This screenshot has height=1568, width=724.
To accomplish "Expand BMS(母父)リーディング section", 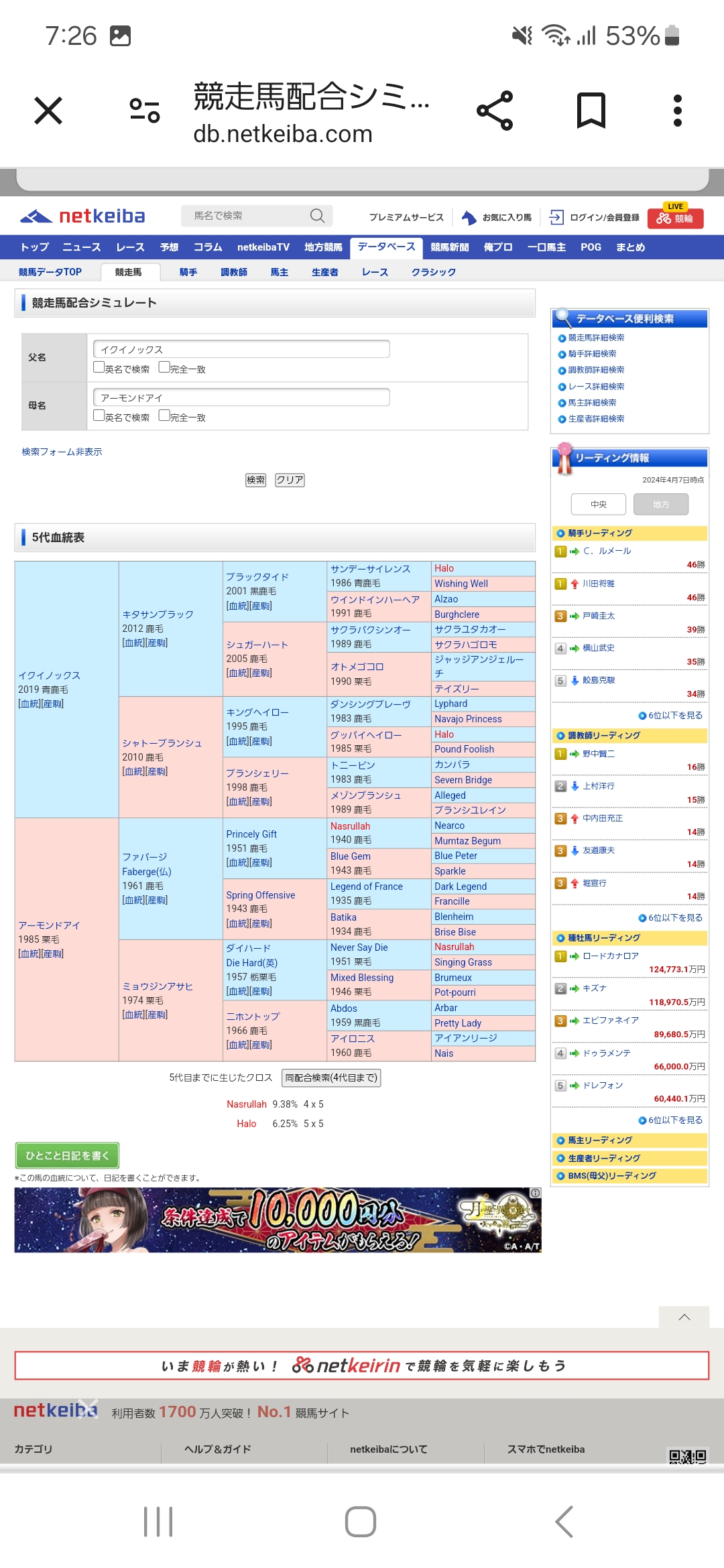I will (x=611, y=1175).
